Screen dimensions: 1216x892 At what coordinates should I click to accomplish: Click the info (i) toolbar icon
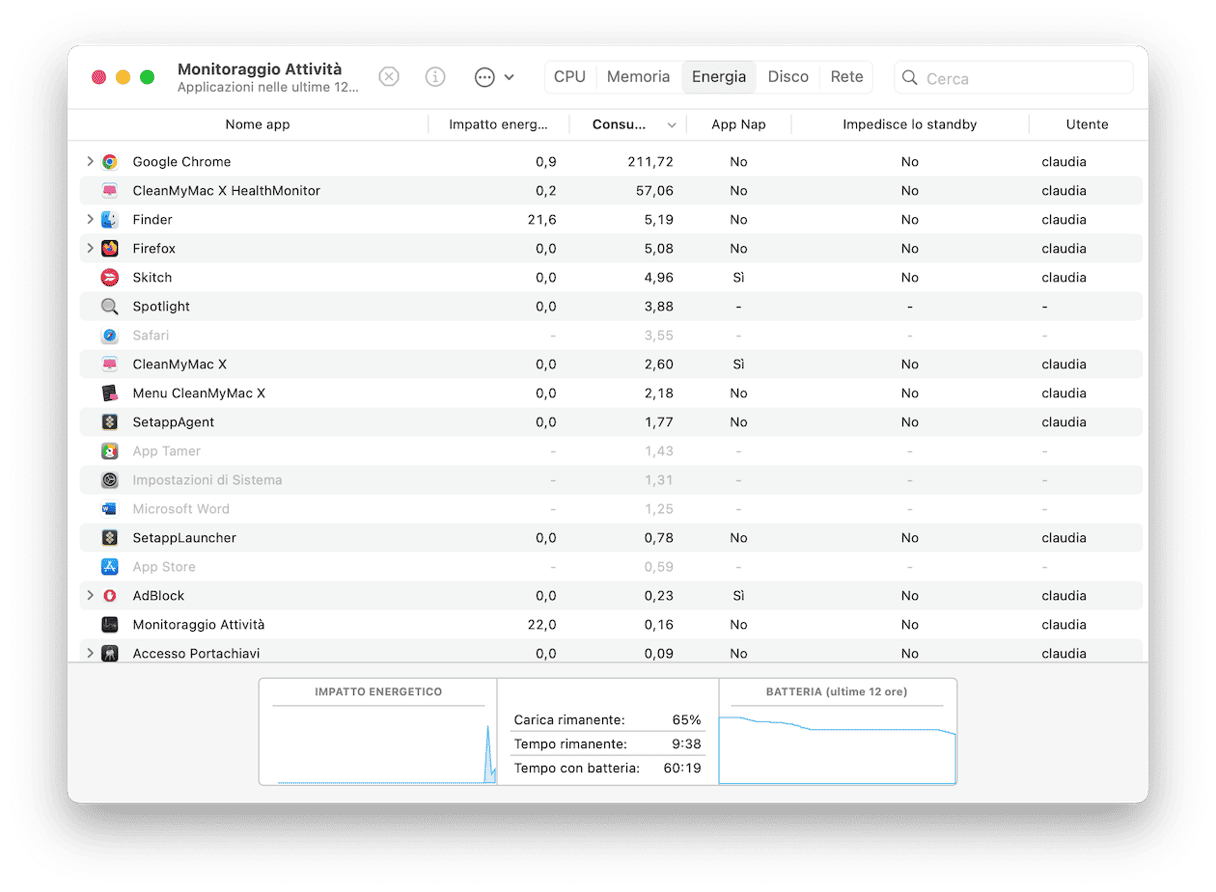pos(435,77)
